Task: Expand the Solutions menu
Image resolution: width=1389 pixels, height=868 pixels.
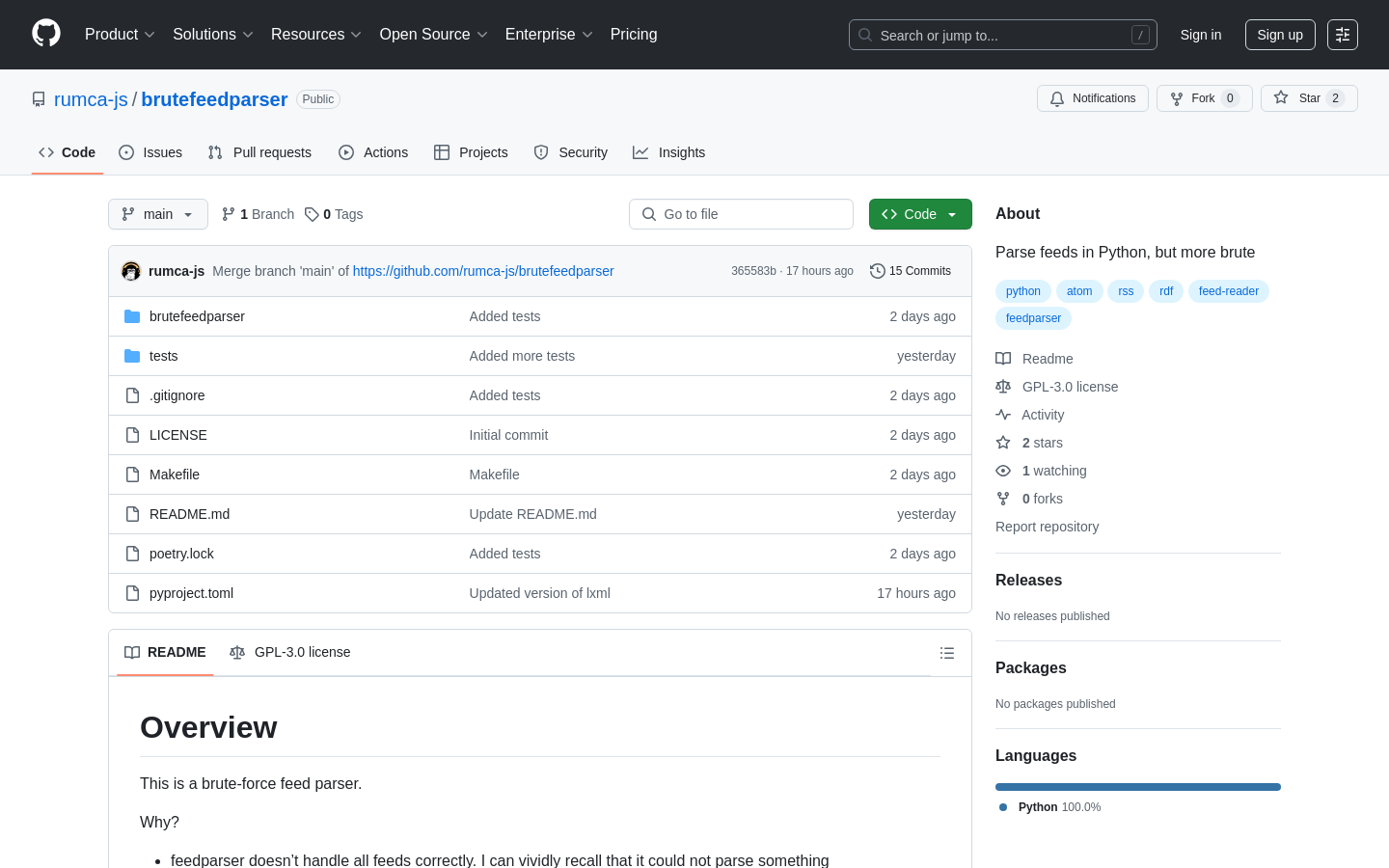Action: [x=213, y=35]
